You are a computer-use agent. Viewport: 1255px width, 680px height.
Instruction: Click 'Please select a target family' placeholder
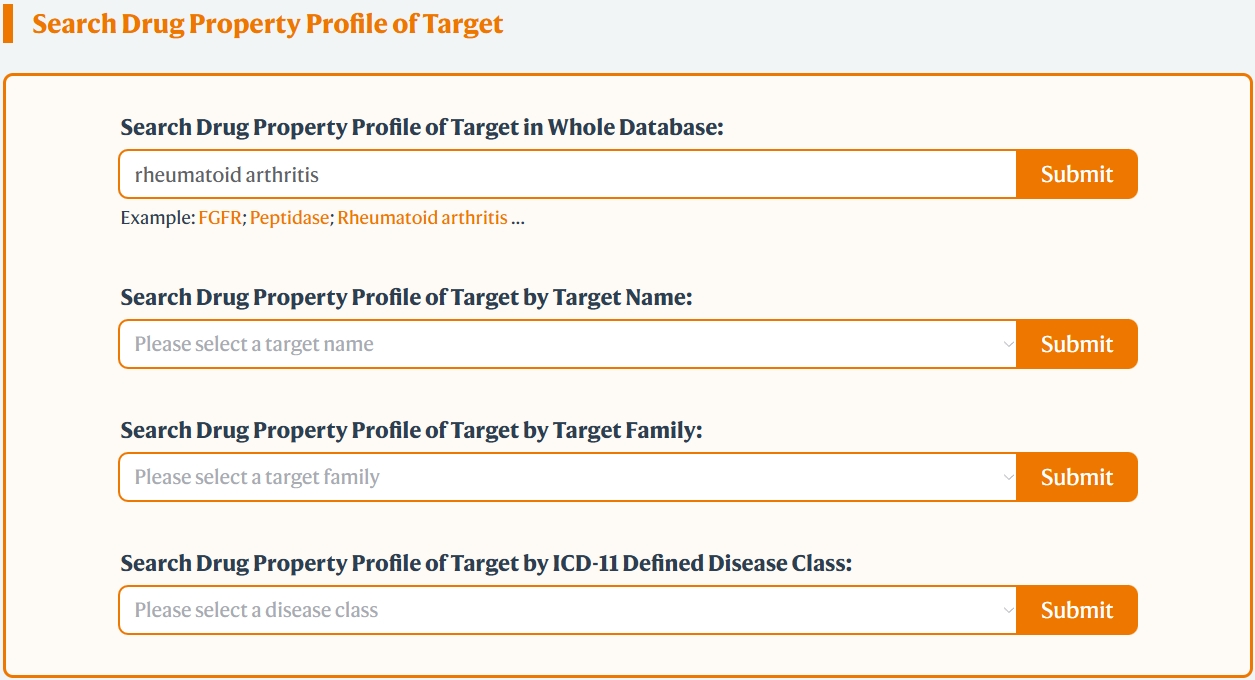click(257, 478)
